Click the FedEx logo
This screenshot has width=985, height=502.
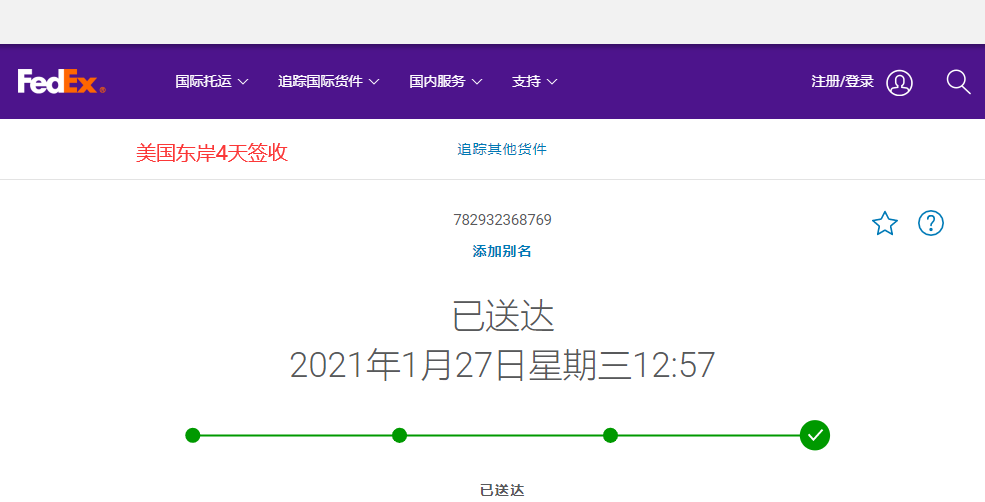(61, 81)
